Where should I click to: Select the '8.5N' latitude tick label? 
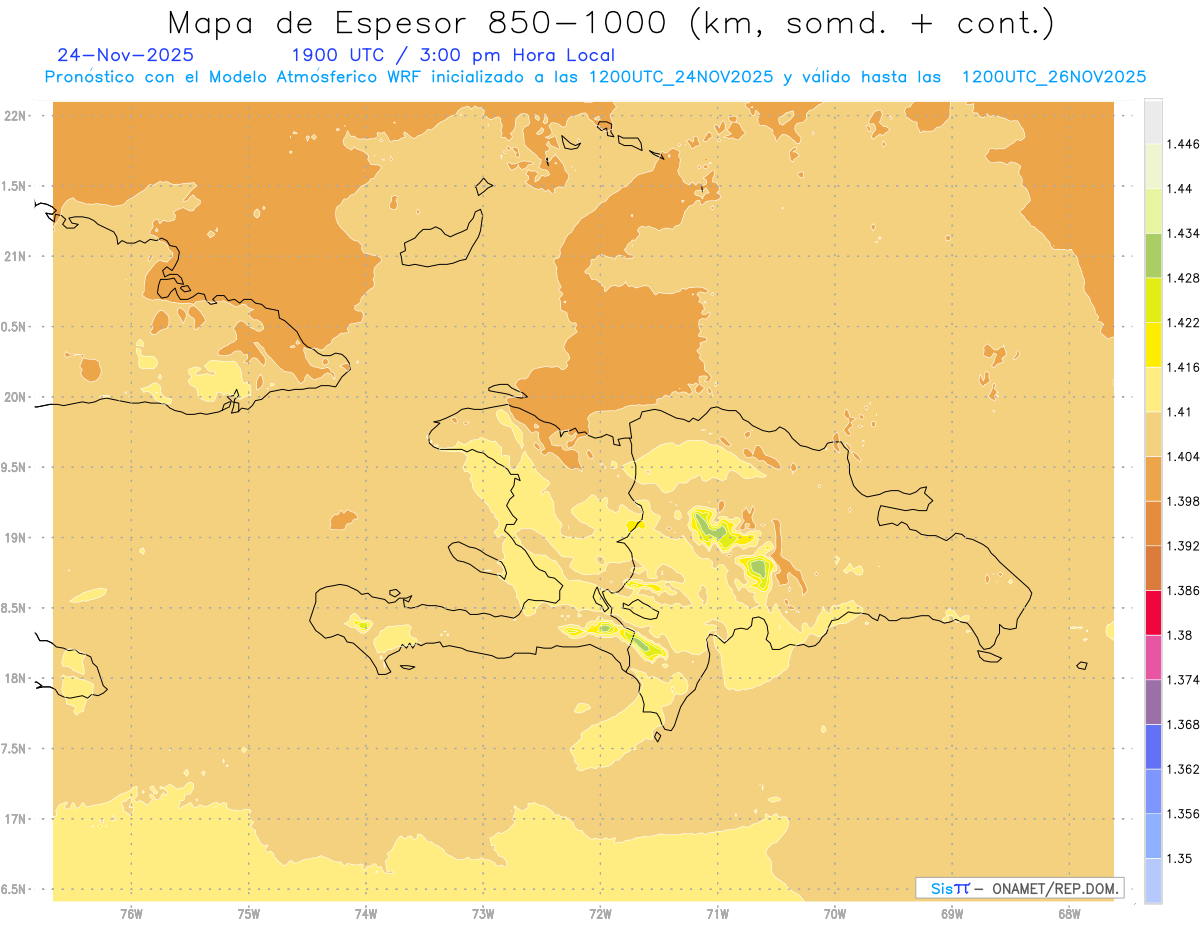15,609
